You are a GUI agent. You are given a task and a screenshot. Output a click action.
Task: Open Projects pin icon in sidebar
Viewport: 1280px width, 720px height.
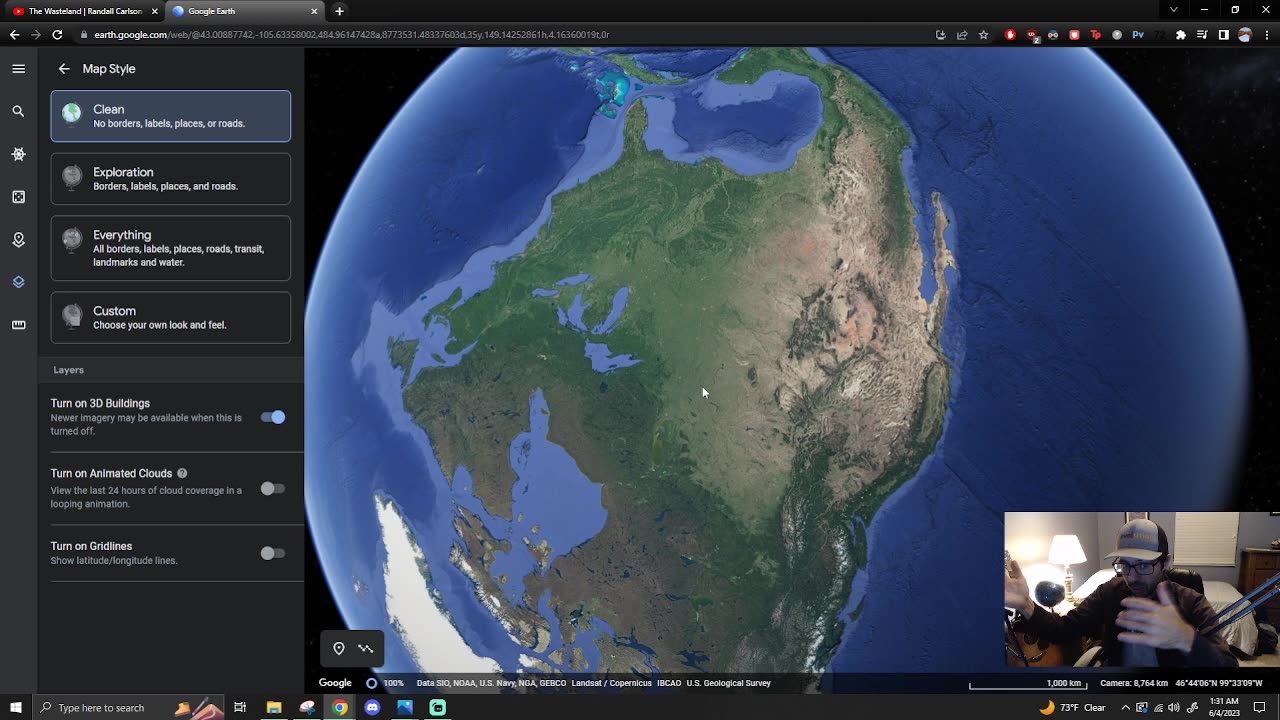point(18,240)
